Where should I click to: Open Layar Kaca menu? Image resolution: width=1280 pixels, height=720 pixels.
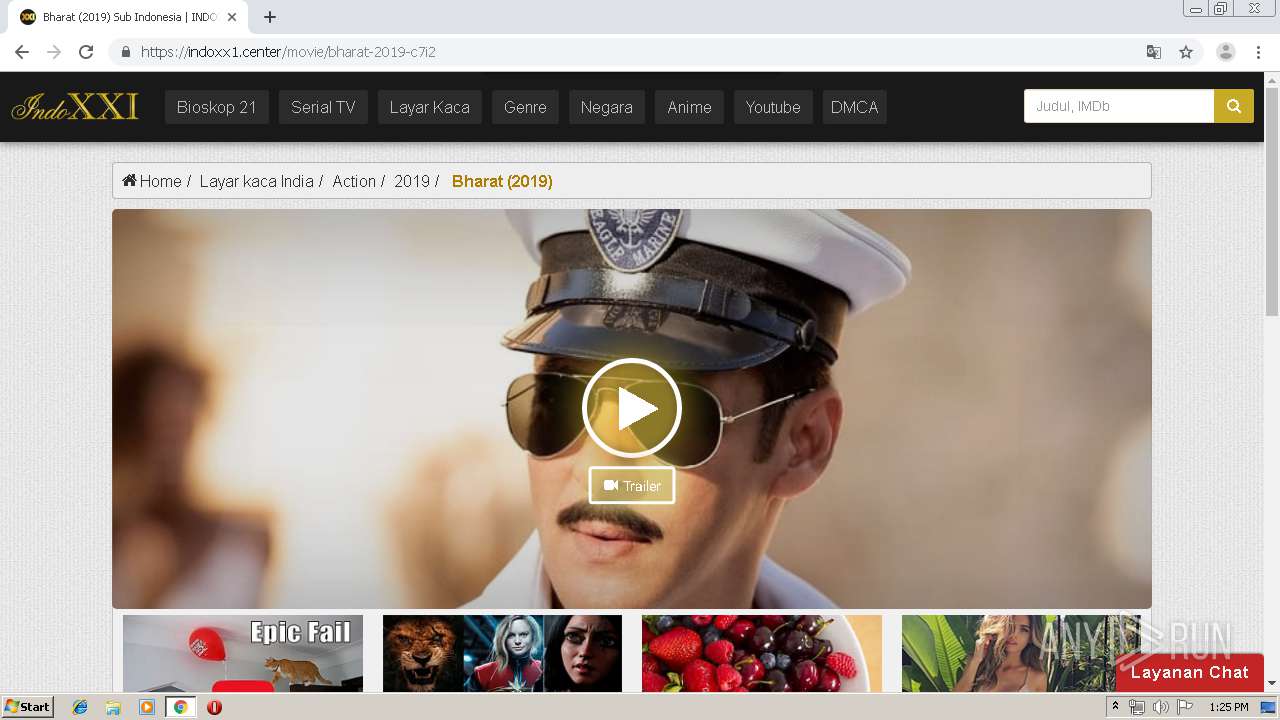[x=430, y=107]
